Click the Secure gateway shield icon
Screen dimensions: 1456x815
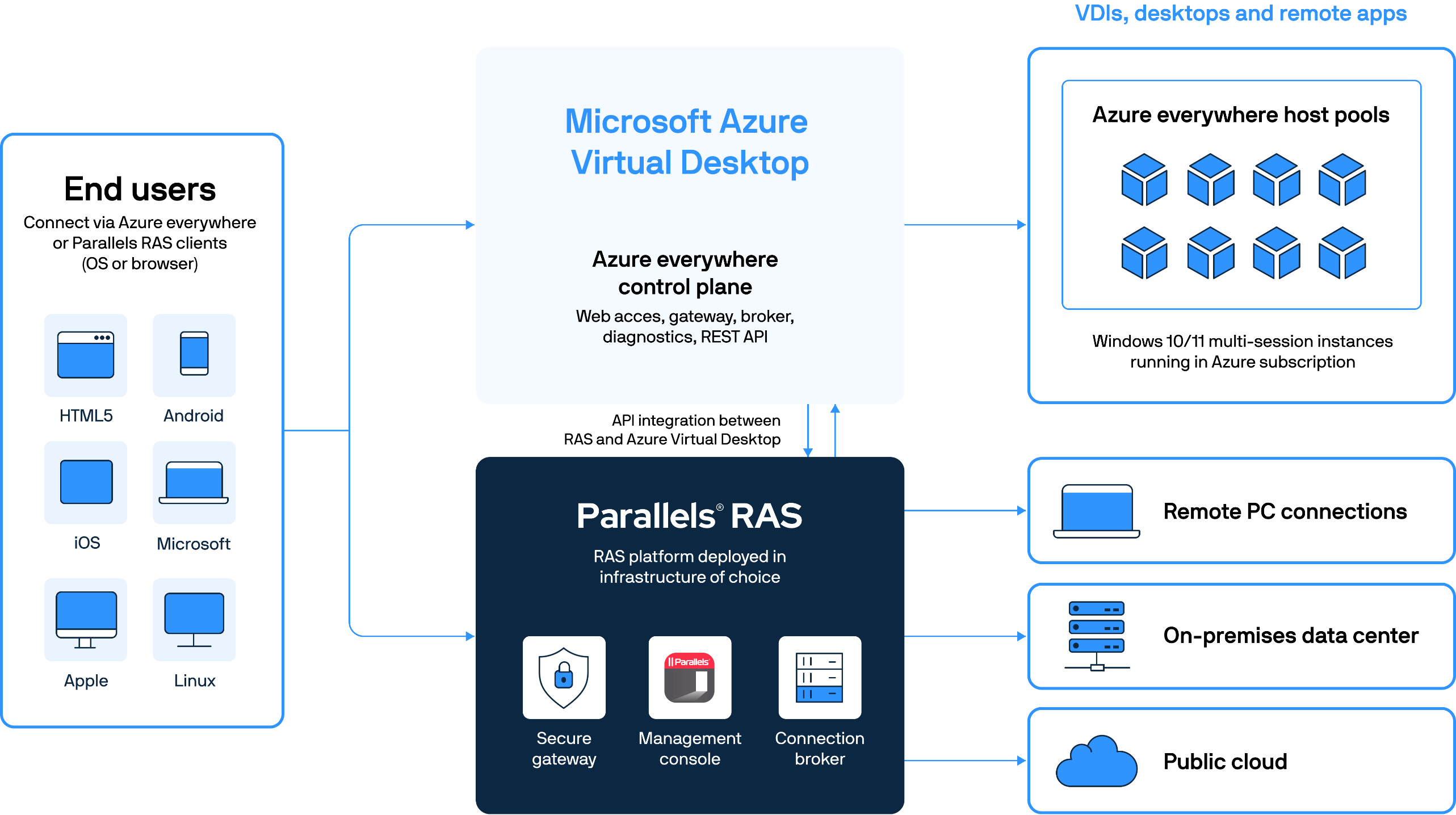(x=564, y=677)
